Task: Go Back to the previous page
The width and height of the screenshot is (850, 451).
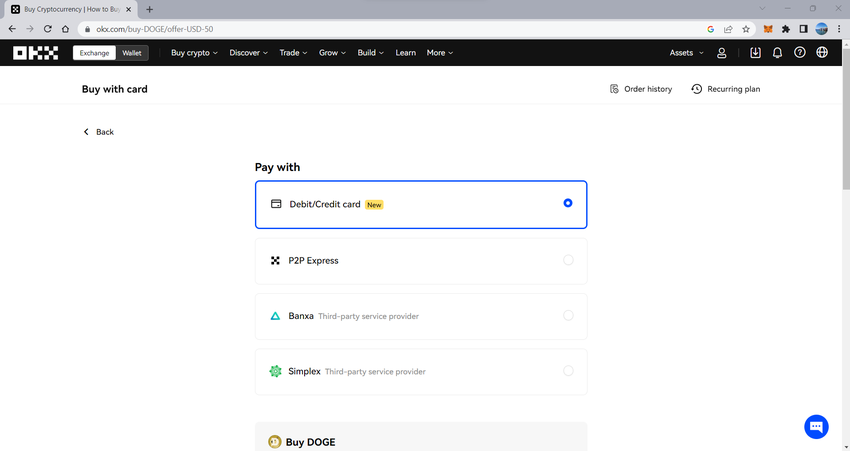Action: coord(98,132)
